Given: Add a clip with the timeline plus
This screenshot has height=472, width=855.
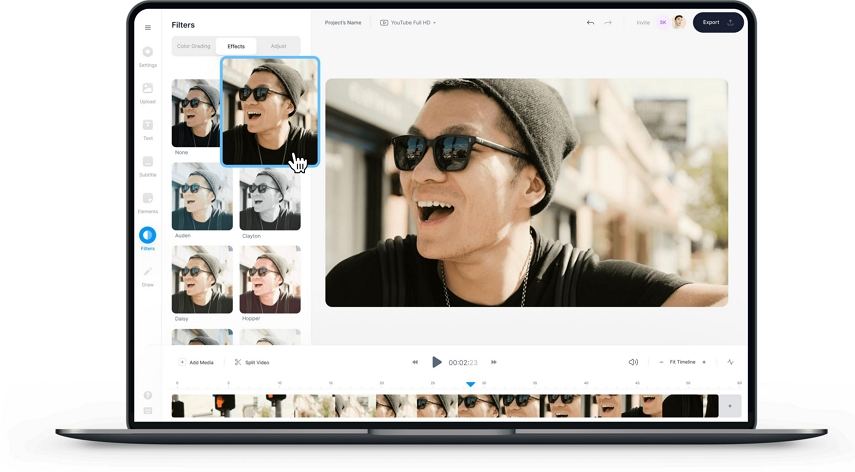Looking at the screenshot, I should (730, 406).
